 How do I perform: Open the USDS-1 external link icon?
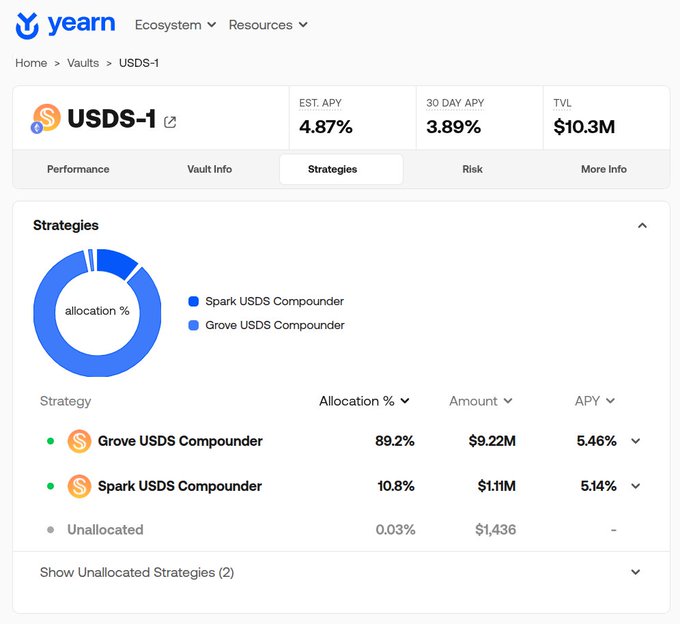170,122
